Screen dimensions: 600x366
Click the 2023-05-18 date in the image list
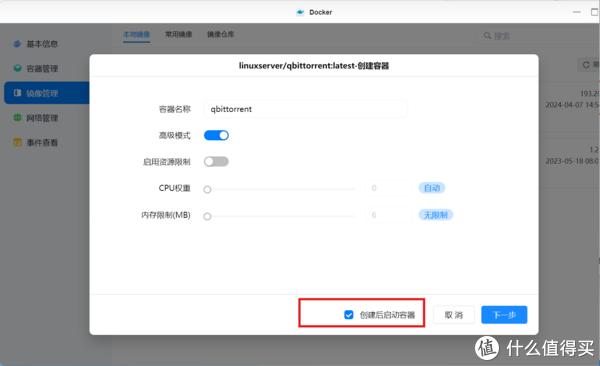point(572,161)
